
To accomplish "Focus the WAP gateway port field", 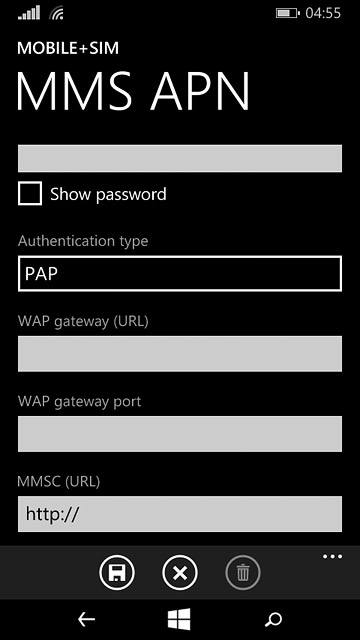I will pyautogui.click(x=180, y=434).
